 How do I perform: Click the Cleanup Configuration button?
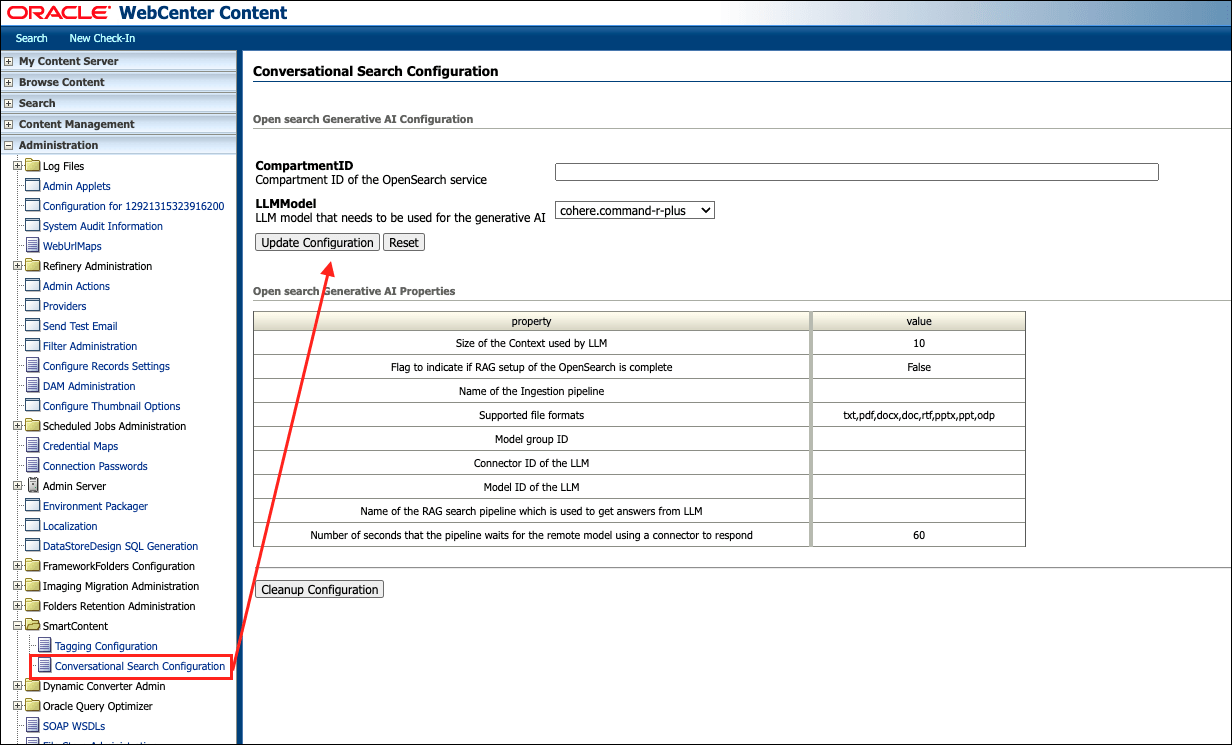coord(320,590)
